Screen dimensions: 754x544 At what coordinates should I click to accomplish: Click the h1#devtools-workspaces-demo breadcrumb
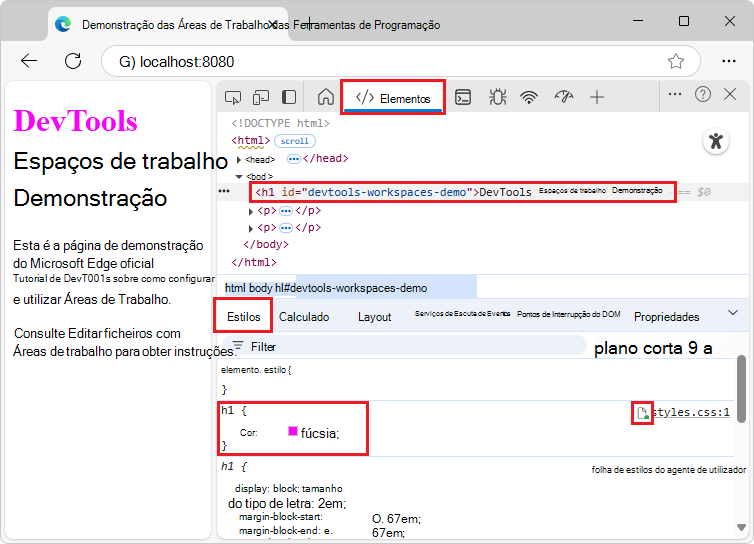(351, 288)
